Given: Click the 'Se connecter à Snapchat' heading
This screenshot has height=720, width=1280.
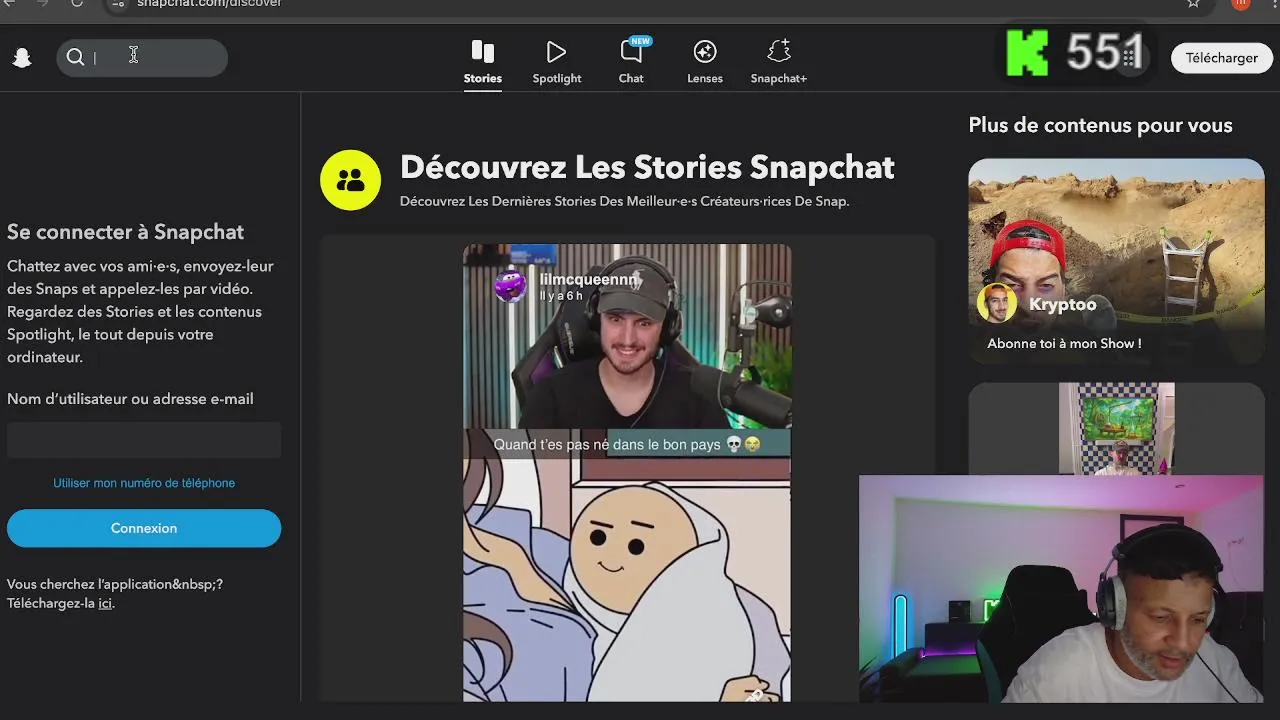Looking at the screenshot, I should [x=125, y=232].
